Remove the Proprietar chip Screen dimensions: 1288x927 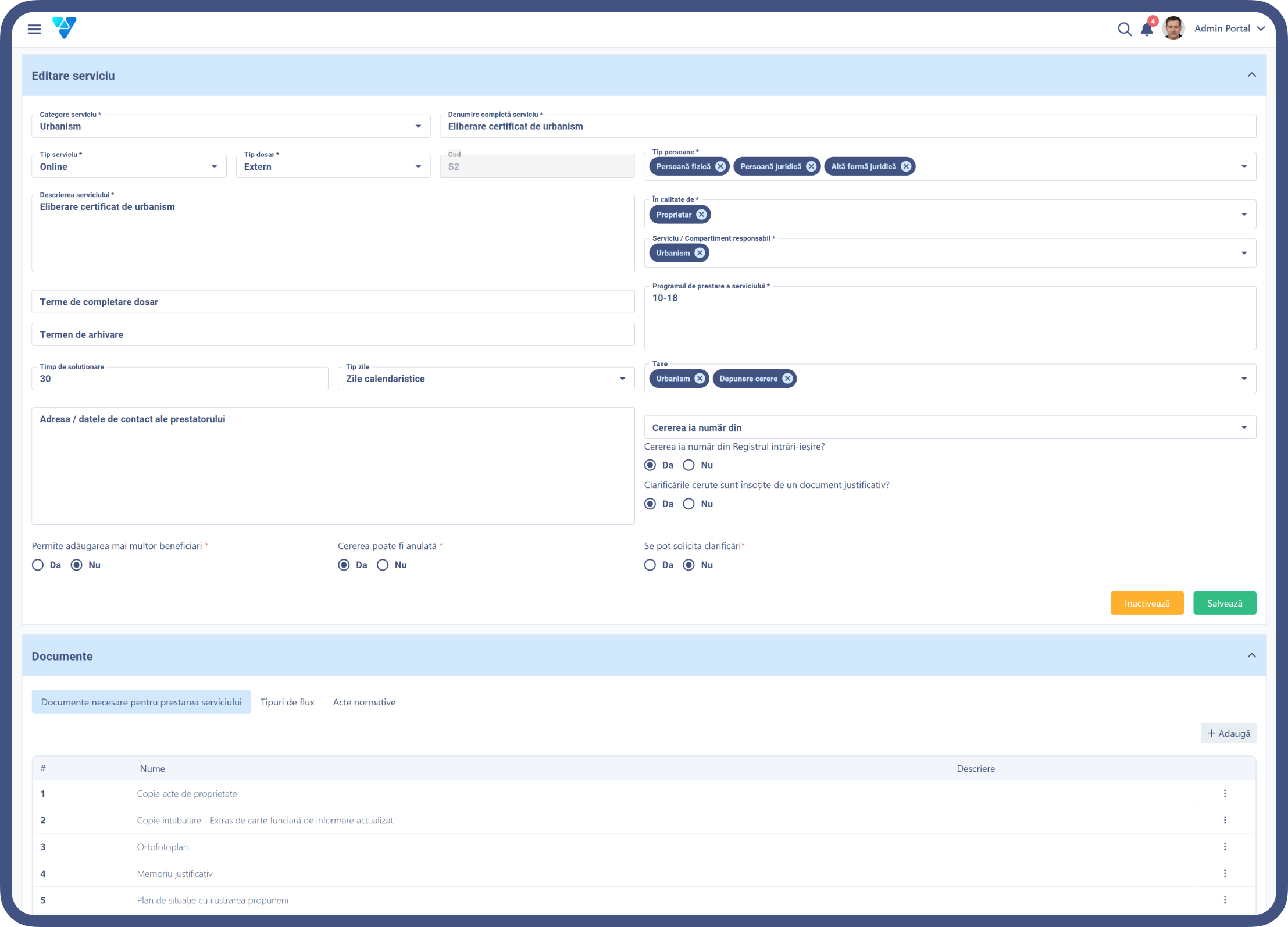point(702,215)
